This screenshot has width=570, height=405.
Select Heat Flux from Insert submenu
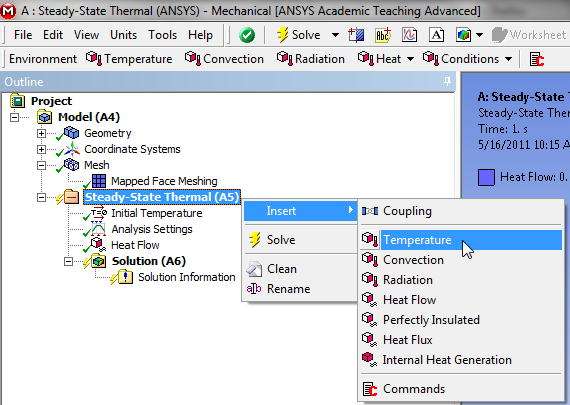pos(461,340)
